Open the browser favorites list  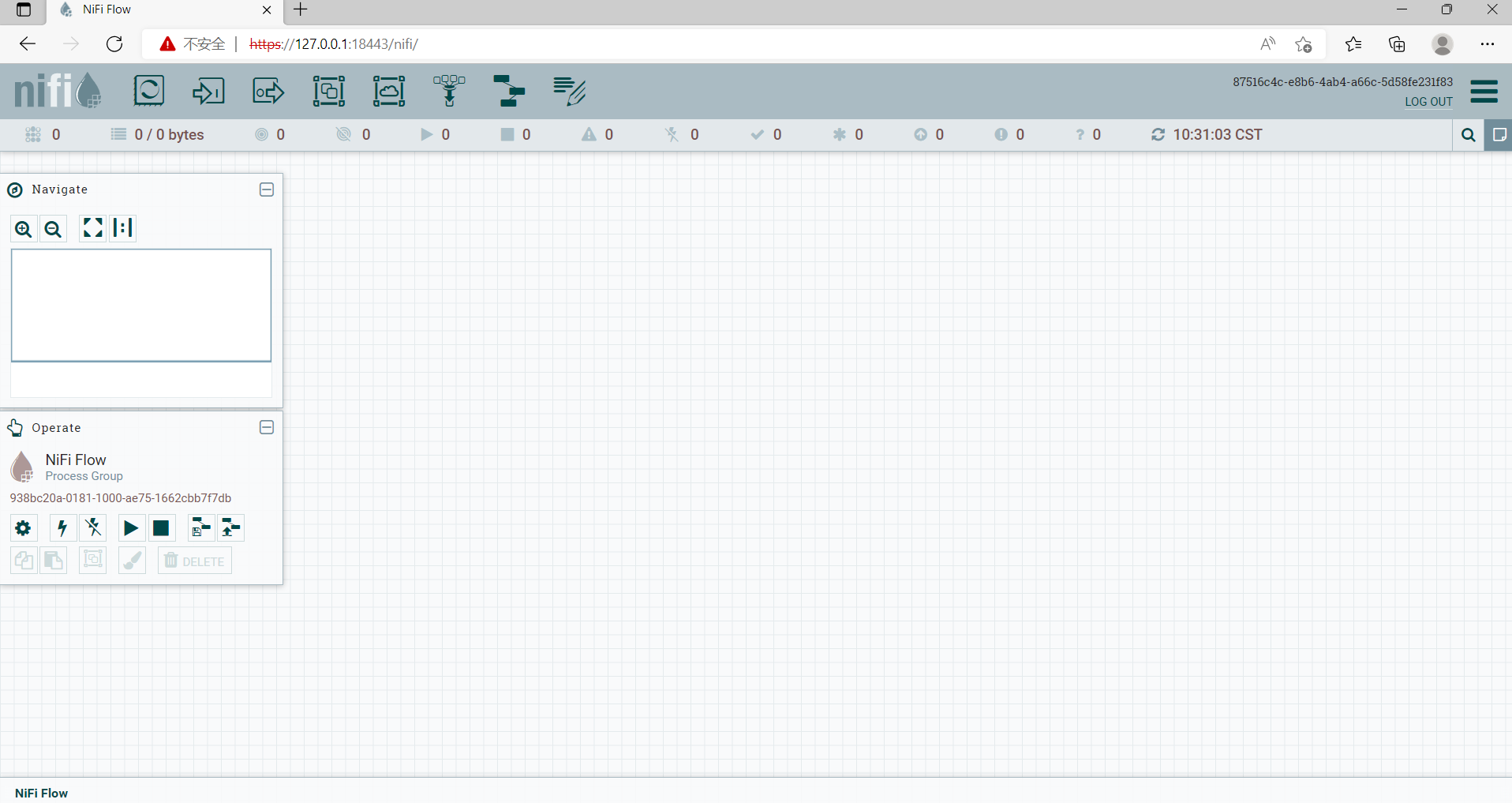[x=1353, y=44]
